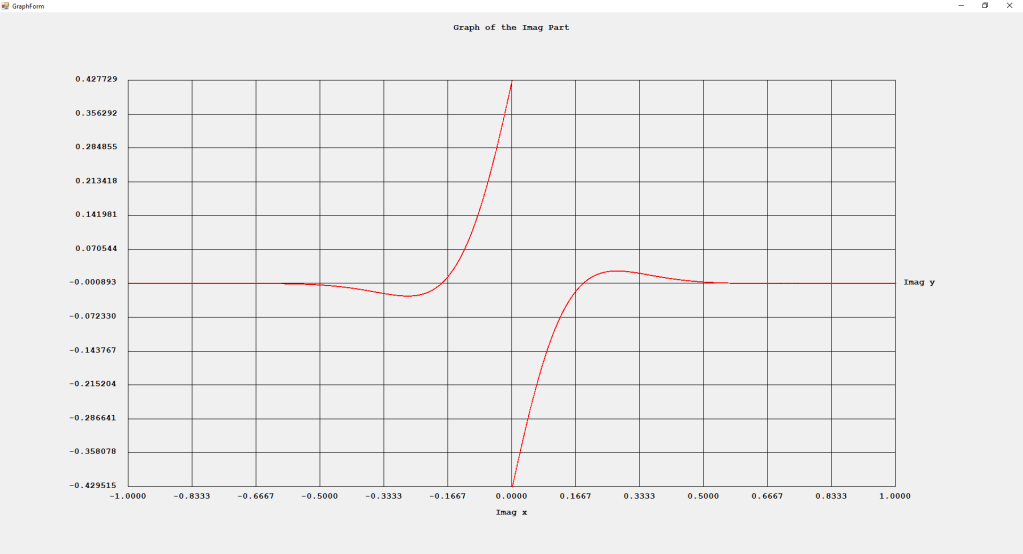Click the 'Graph of the Imag Part' heading
The height and width of the screenshot is (554, 1023).
coord(511,28)
